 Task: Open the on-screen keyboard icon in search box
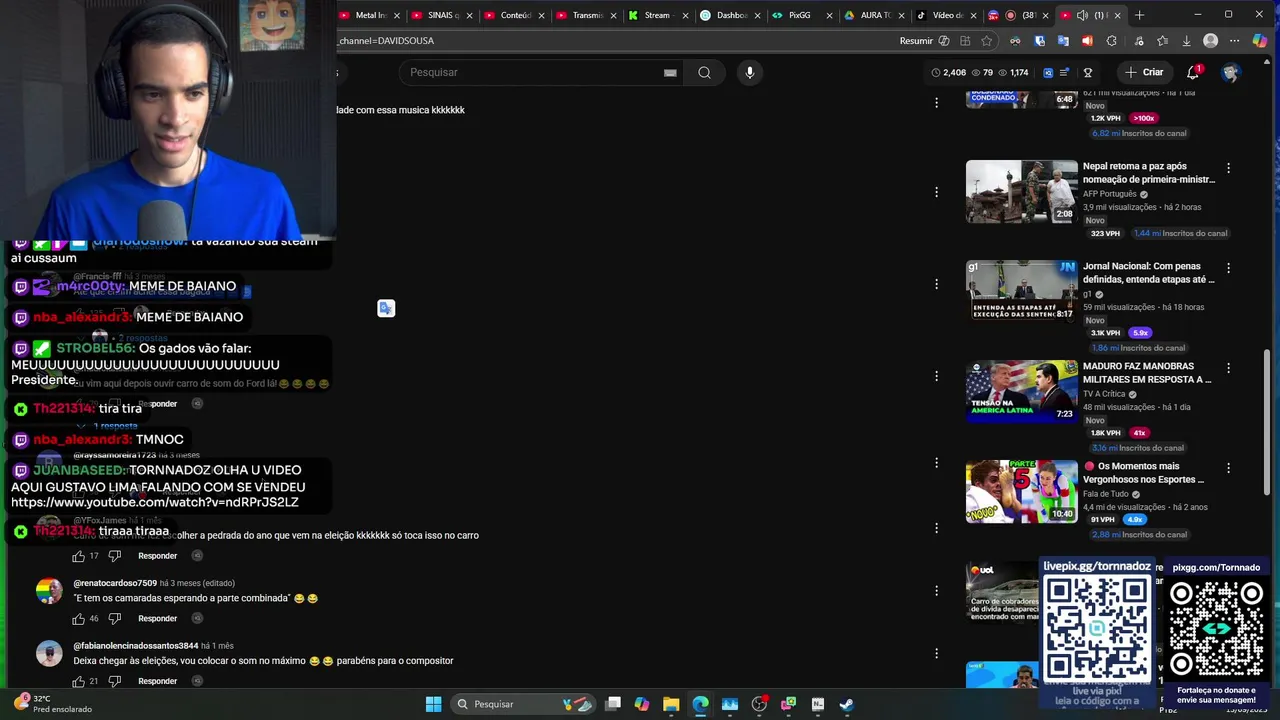click(x=670, y=72)
